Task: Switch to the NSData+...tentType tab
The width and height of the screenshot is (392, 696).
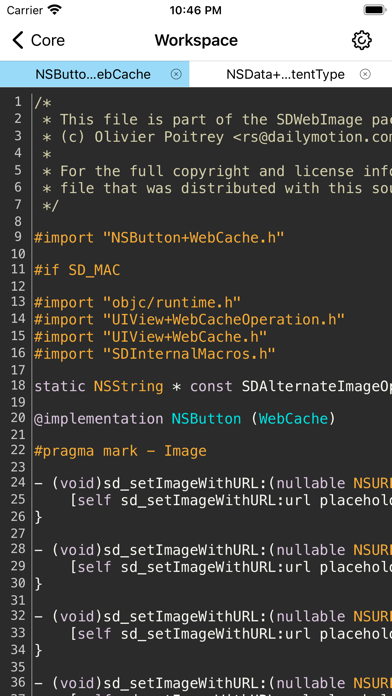Action: (285, 74)
